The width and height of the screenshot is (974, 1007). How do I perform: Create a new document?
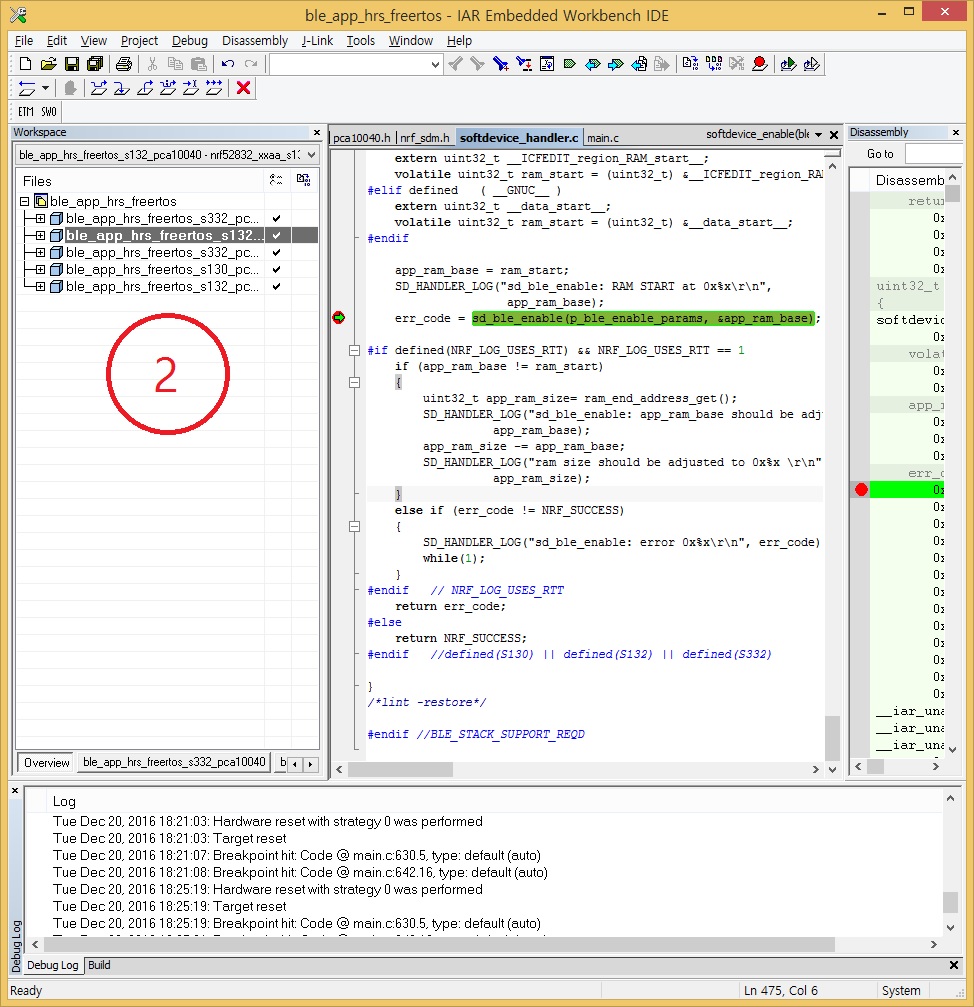coord(25,64)
